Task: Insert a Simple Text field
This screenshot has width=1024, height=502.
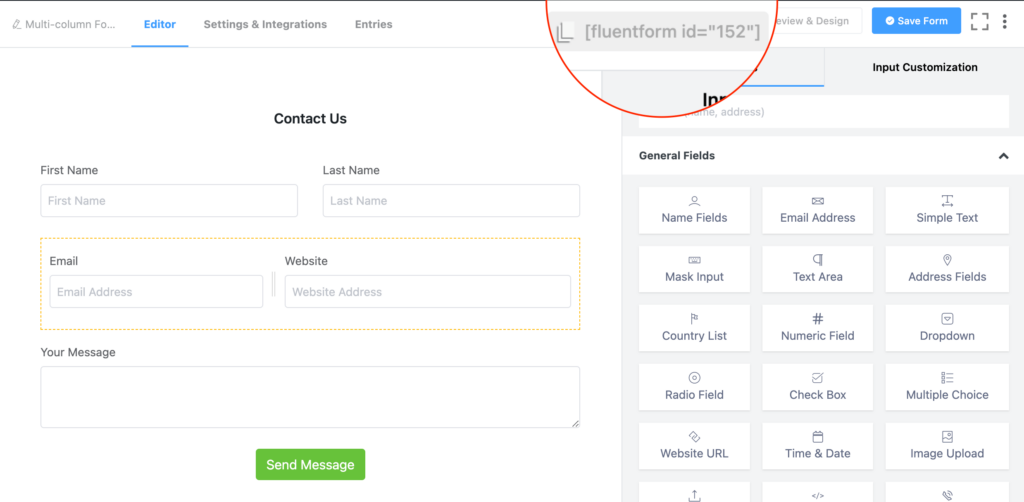Action: coord(947,210)
